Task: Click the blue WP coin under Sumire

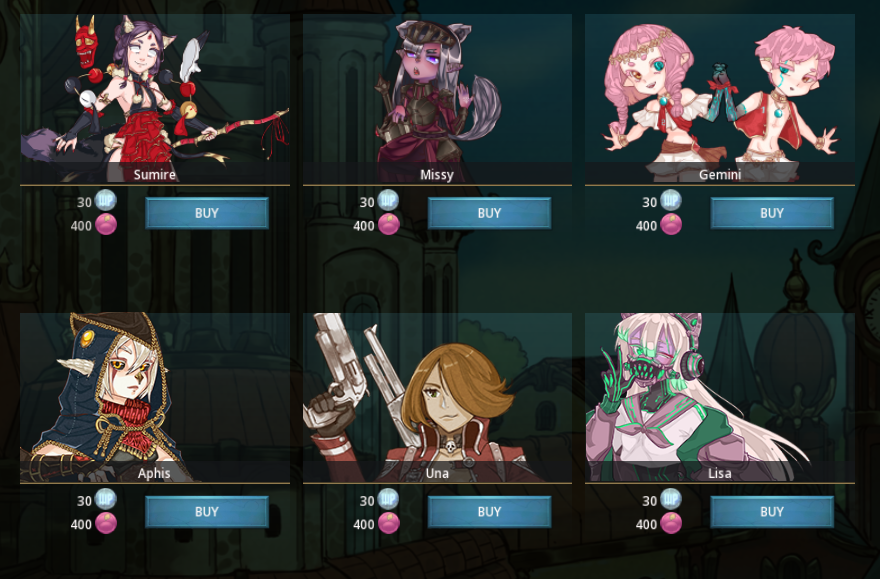Action: pos(106,200)
